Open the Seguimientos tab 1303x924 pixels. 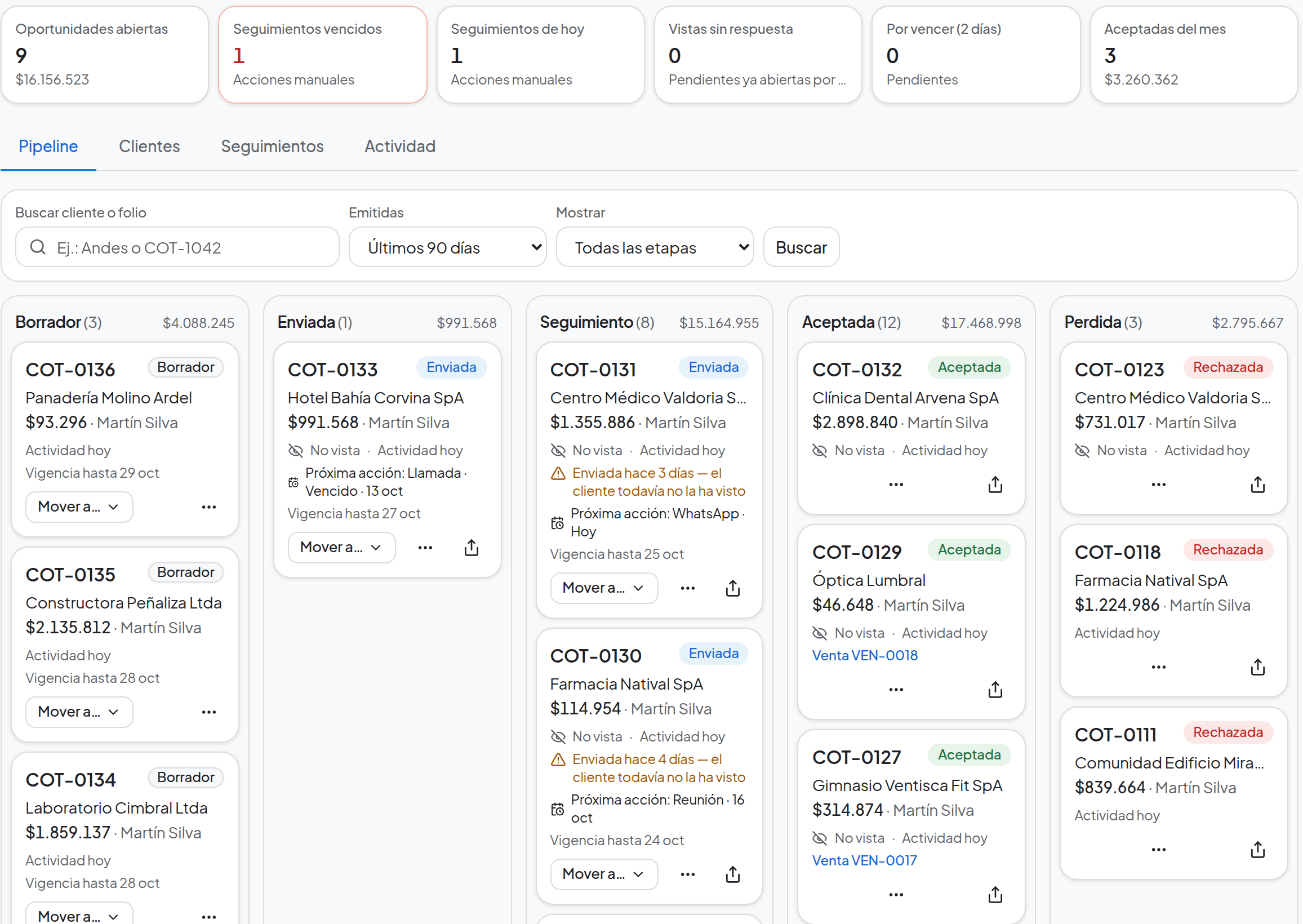click(272, 146)
